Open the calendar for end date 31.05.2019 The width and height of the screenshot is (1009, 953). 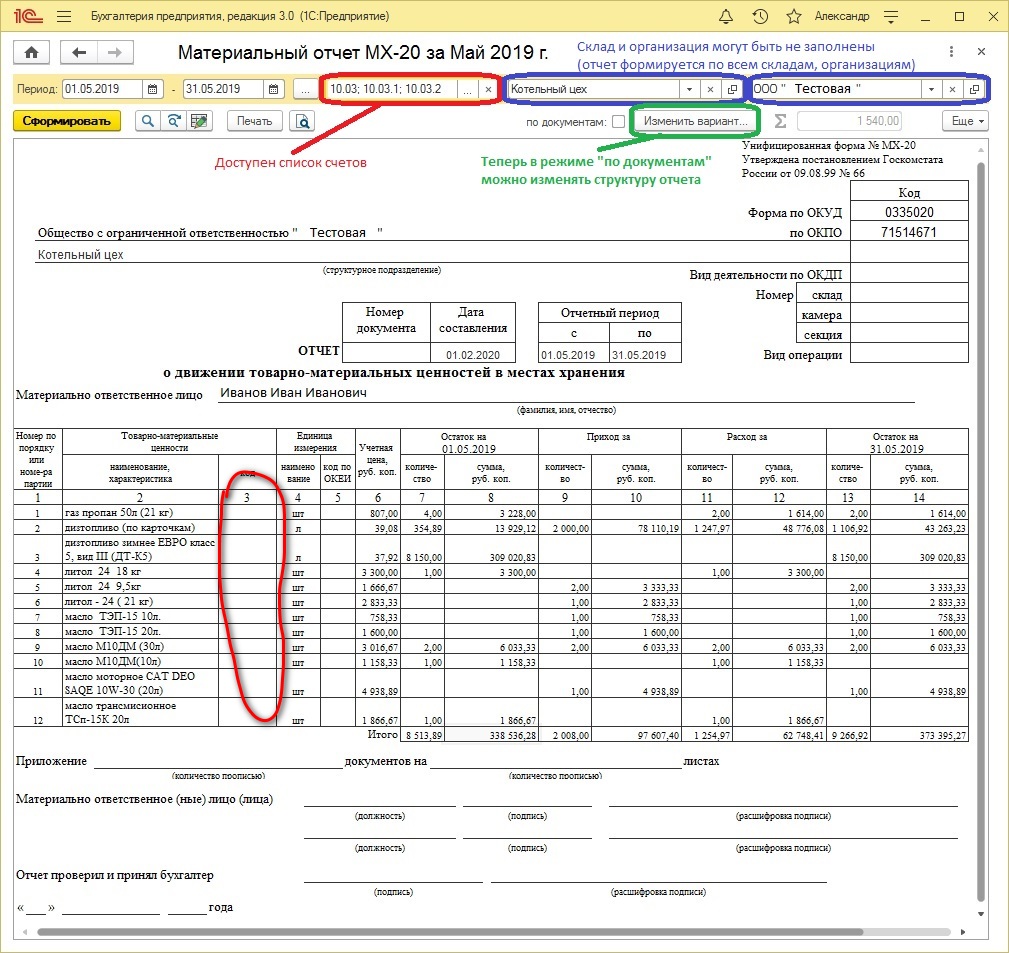point(273,89)
